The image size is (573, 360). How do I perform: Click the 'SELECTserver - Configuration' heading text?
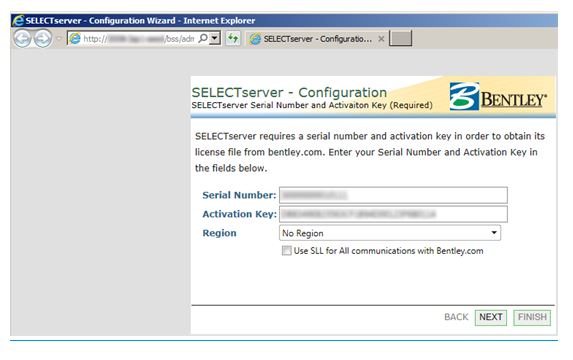[x=289, y=92]
